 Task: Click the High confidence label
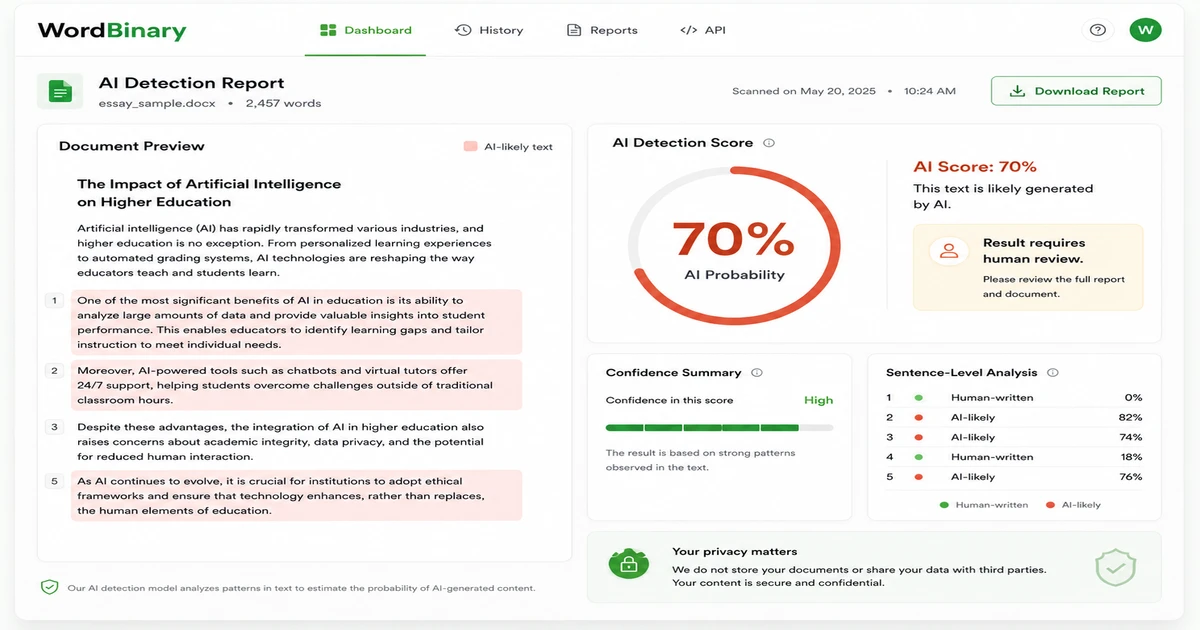[818, 400]
